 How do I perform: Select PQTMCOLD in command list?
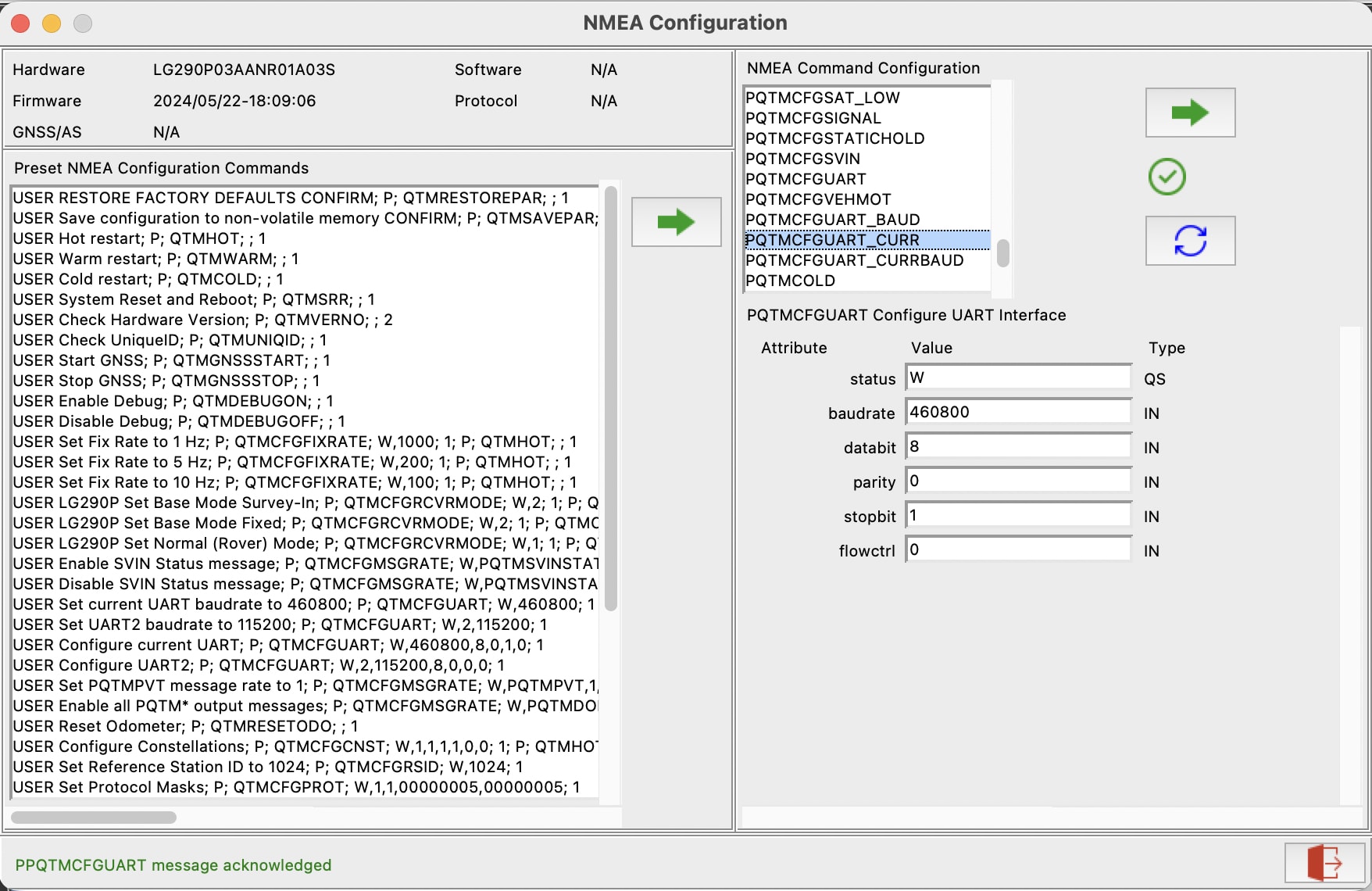click(x=867, y=281)
